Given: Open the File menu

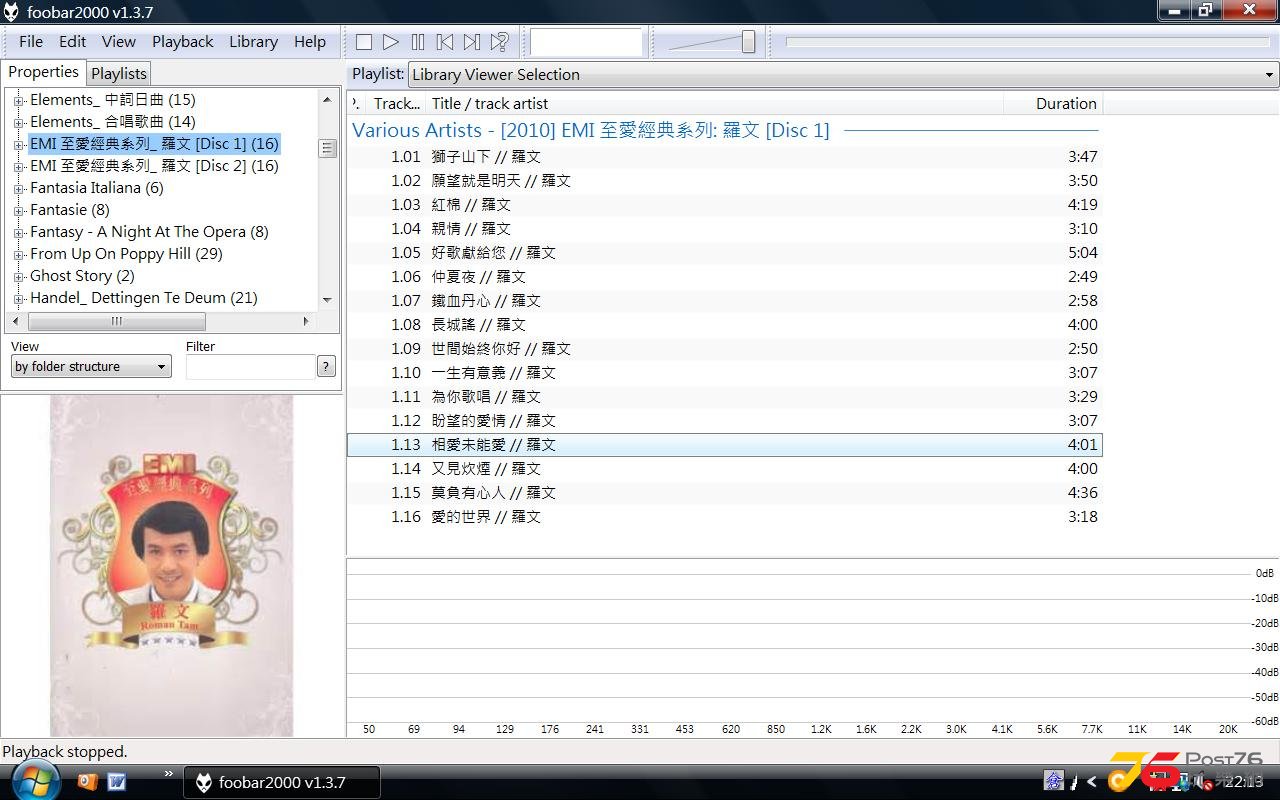Looking at the screenshot, I should (31, 41).
